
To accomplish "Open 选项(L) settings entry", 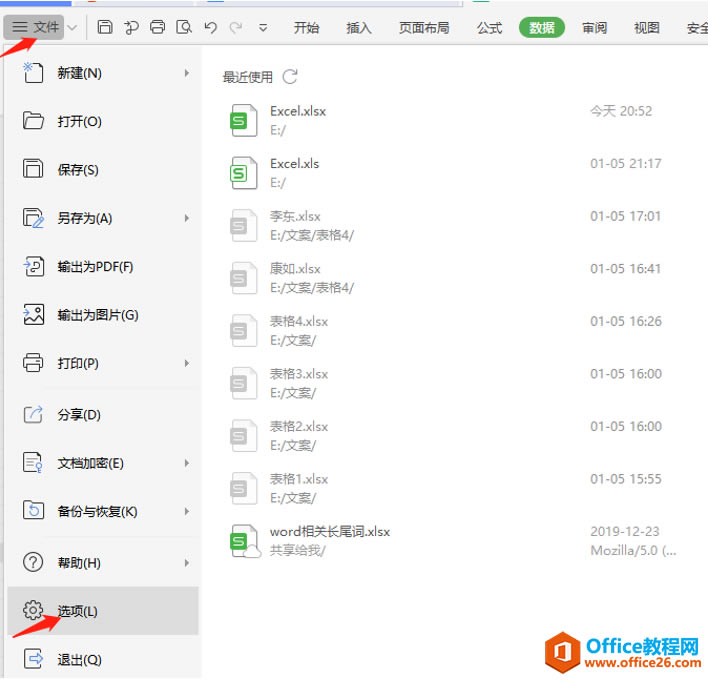I will [103, 611].
